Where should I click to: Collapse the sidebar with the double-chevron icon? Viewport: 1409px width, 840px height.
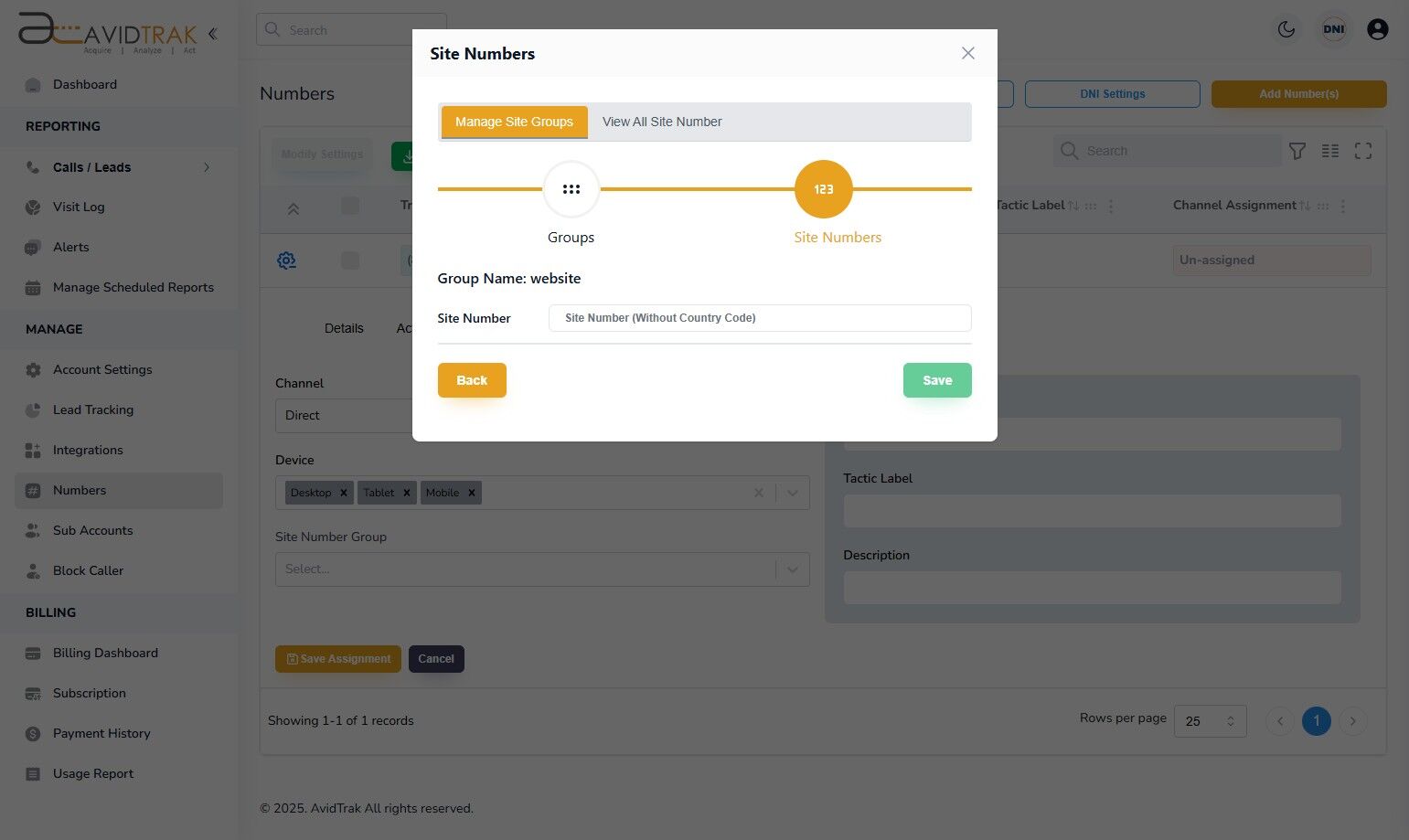click(x=212, y=33)
